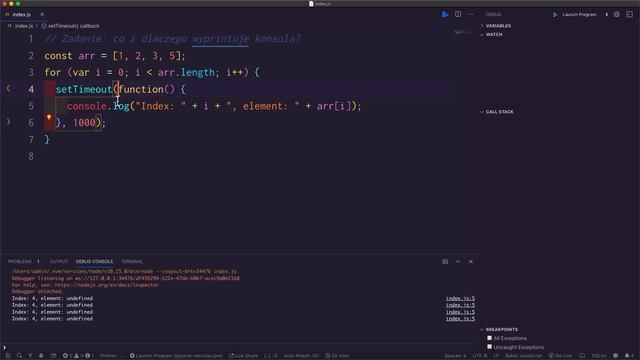Switch to the TERMINAL panel tab
This screenshot has width=640, height=360.
pyautogui.click(x=132, y=262)
